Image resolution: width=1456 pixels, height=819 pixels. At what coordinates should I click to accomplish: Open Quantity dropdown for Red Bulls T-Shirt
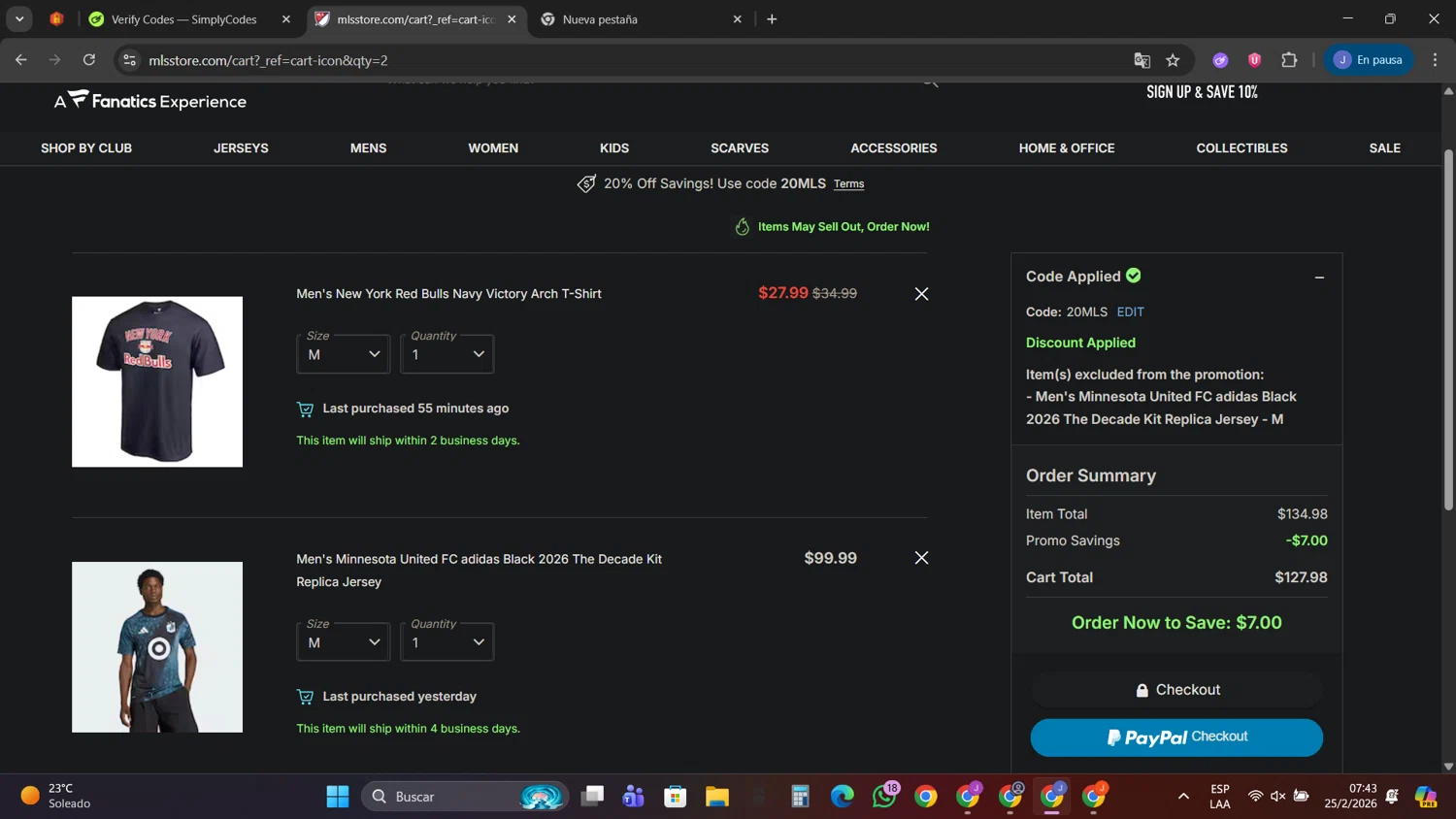[x=447, y=354]
